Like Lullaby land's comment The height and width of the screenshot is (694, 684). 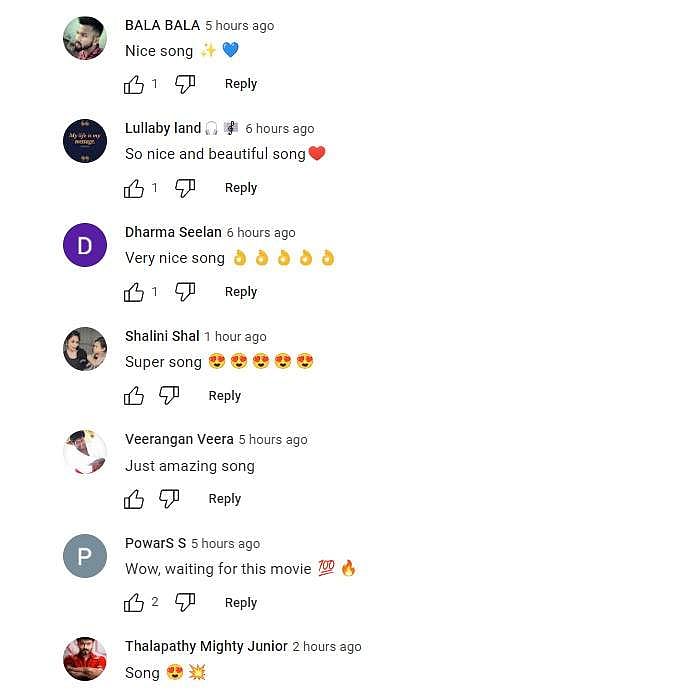coord(134,189)
